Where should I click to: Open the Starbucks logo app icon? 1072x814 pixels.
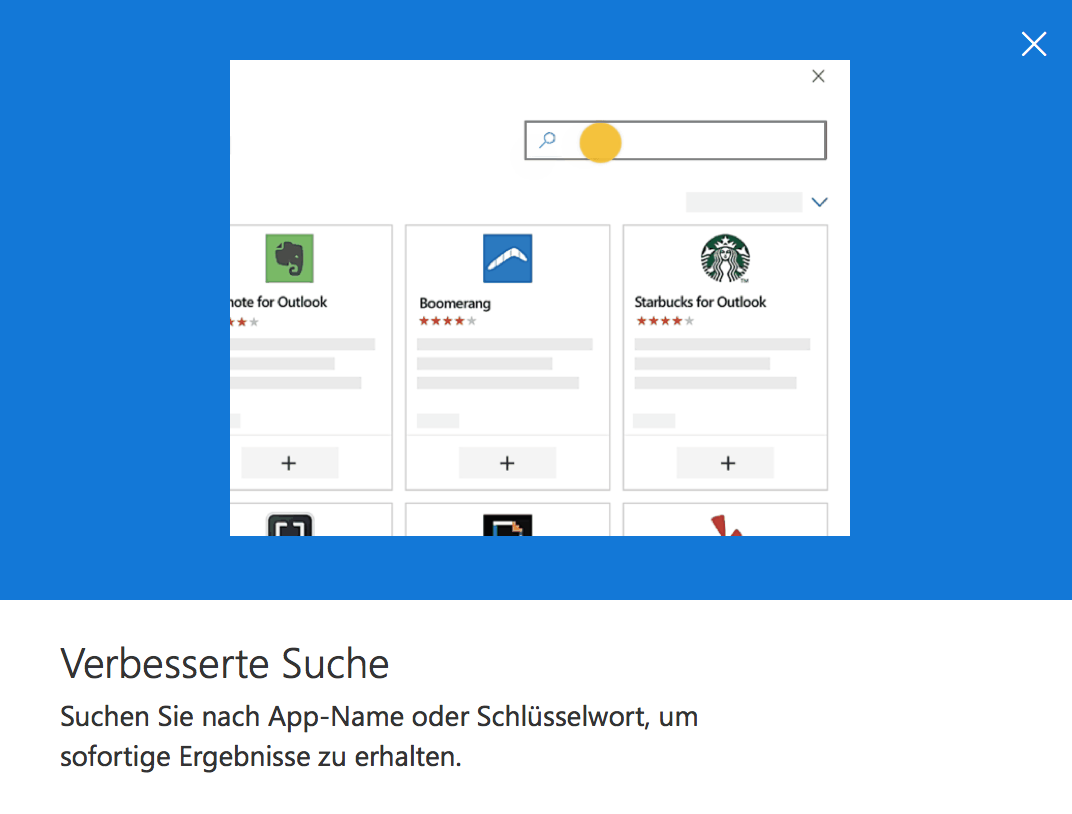[x=725, y=259]
